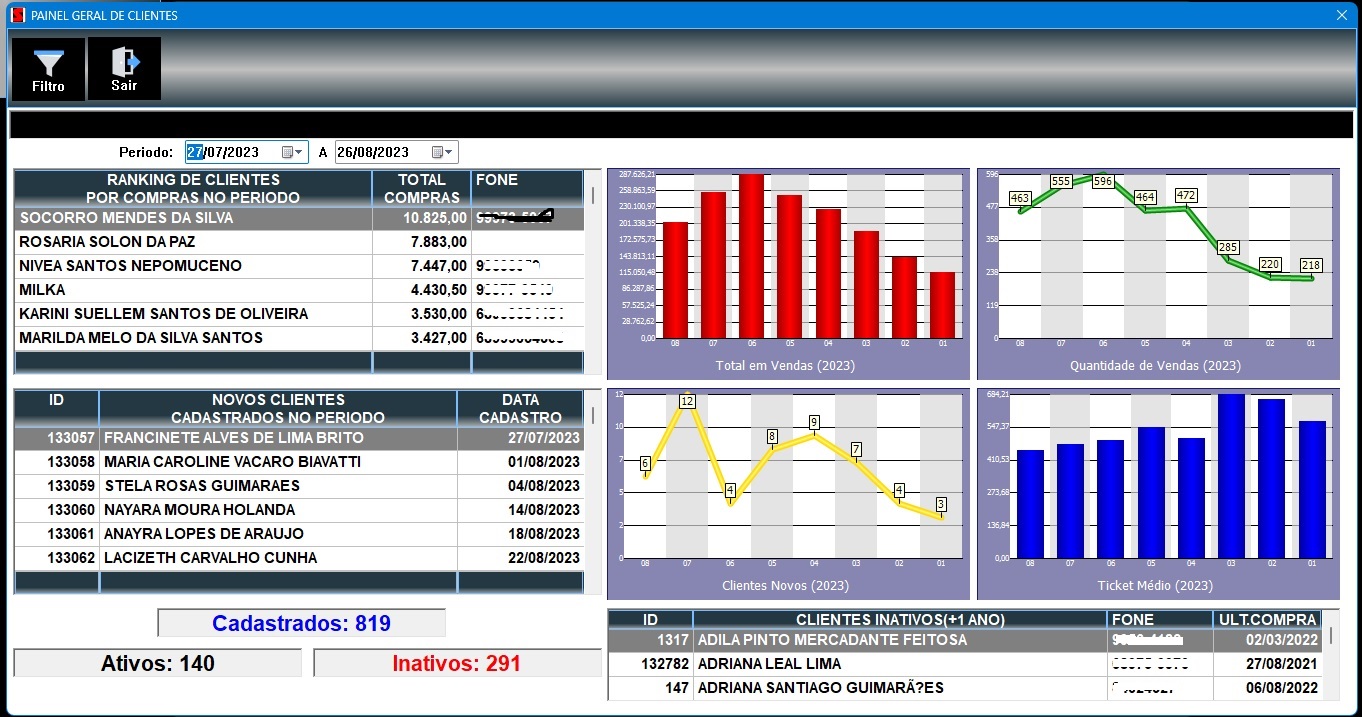Click the Clientes Novos (2023) chart
This screenshot has height=717, width=1362.
788,493
